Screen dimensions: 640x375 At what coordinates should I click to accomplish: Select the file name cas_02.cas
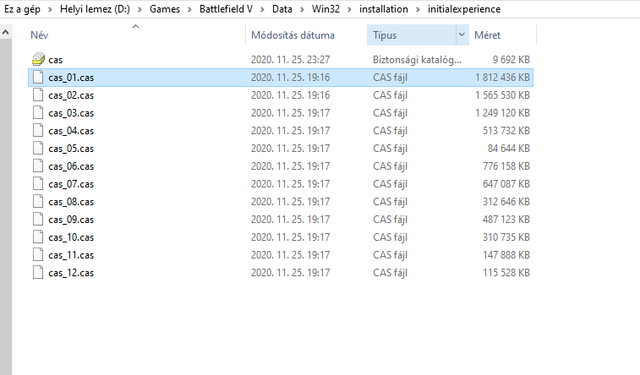(x=71, y=95)
